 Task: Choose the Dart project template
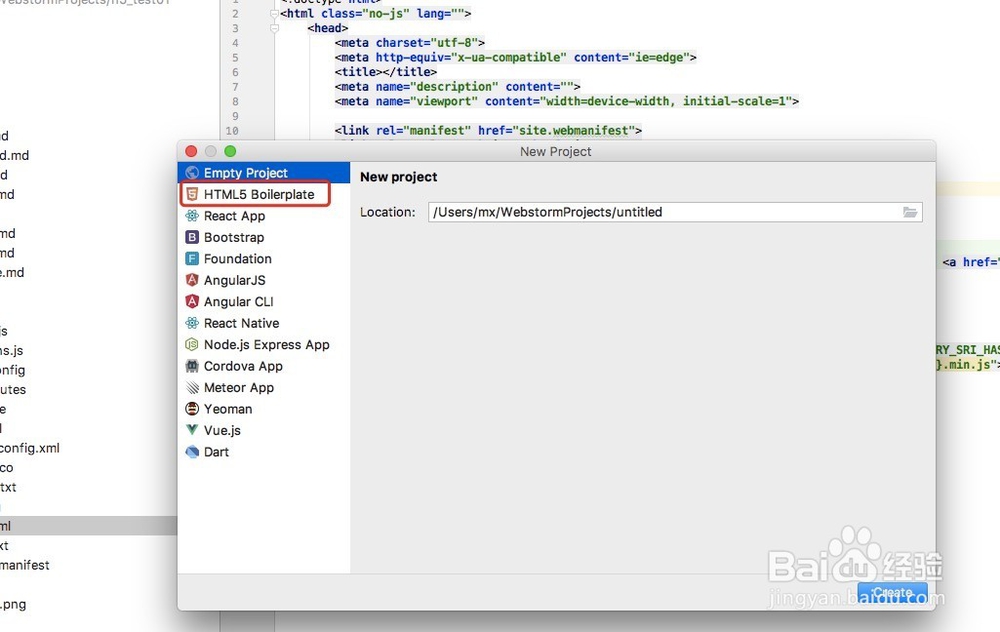click(x=191, y=452)
